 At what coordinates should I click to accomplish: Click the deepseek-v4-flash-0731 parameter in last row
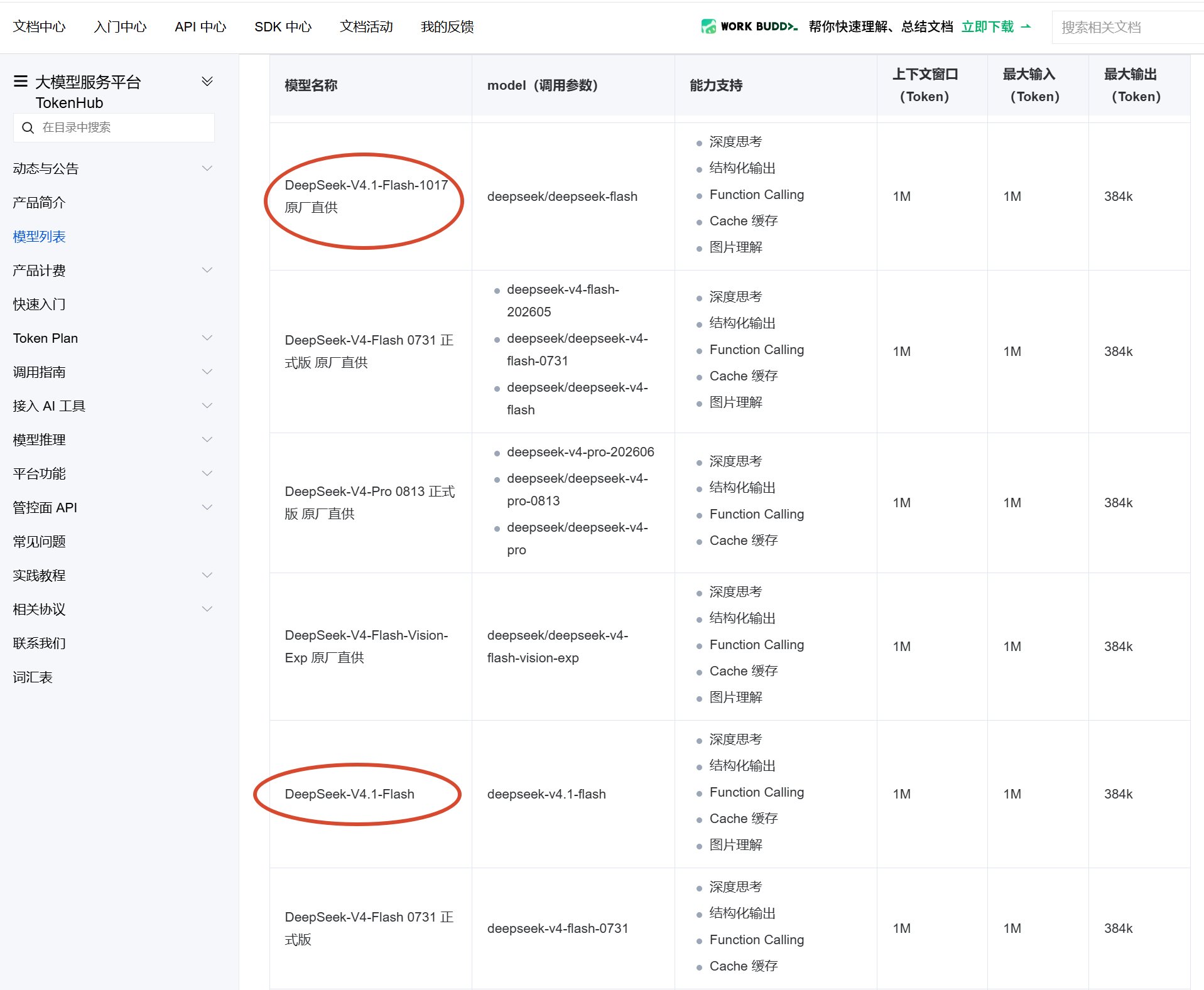tap(558, 928)
